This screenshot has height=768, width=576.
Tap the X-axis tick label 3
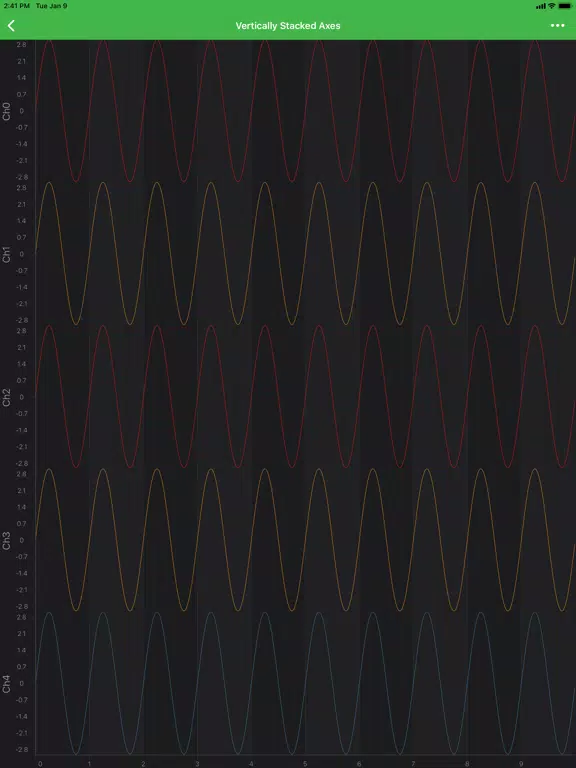[x=197, y=764]
